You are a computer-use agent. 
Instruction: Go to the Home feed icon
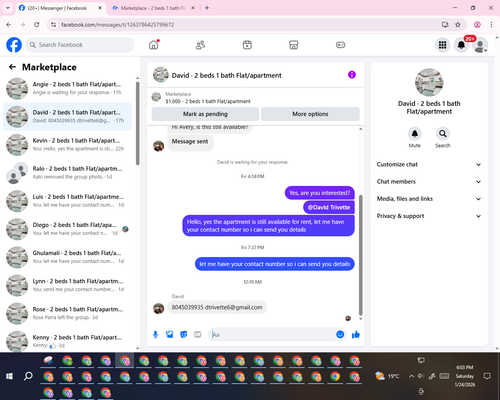tap(154, 45)
